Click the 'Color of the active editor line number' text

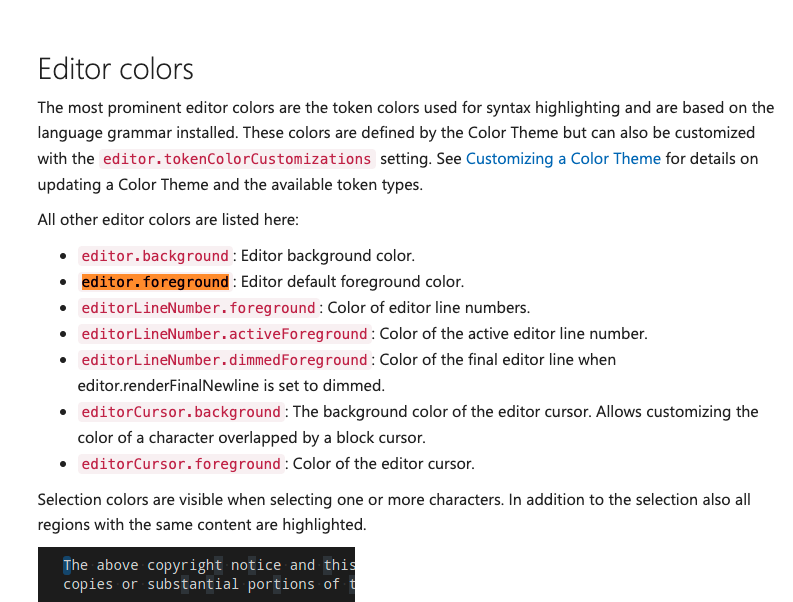pyautogui.click(x=513, y=334)
